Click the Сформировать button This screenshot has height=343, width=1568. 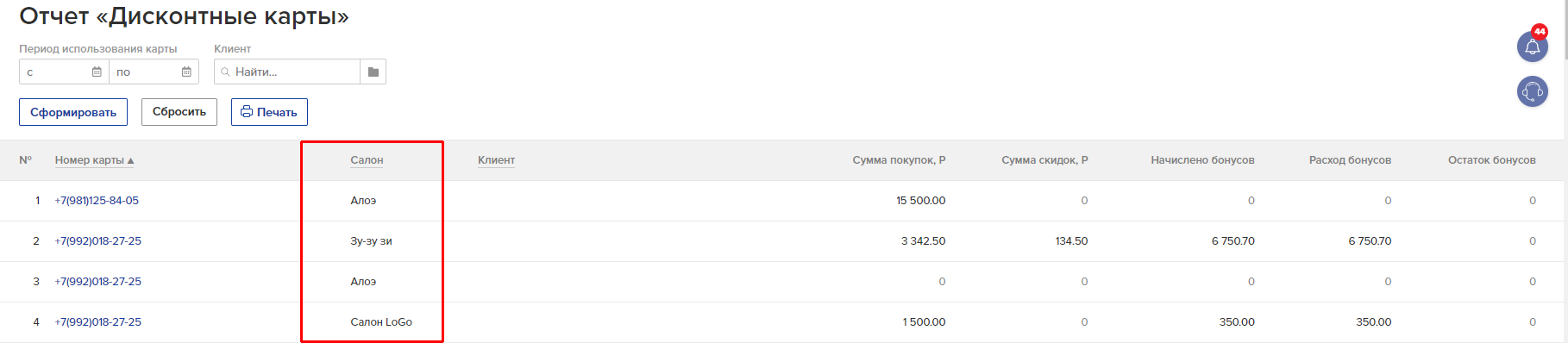click(73, 112)
